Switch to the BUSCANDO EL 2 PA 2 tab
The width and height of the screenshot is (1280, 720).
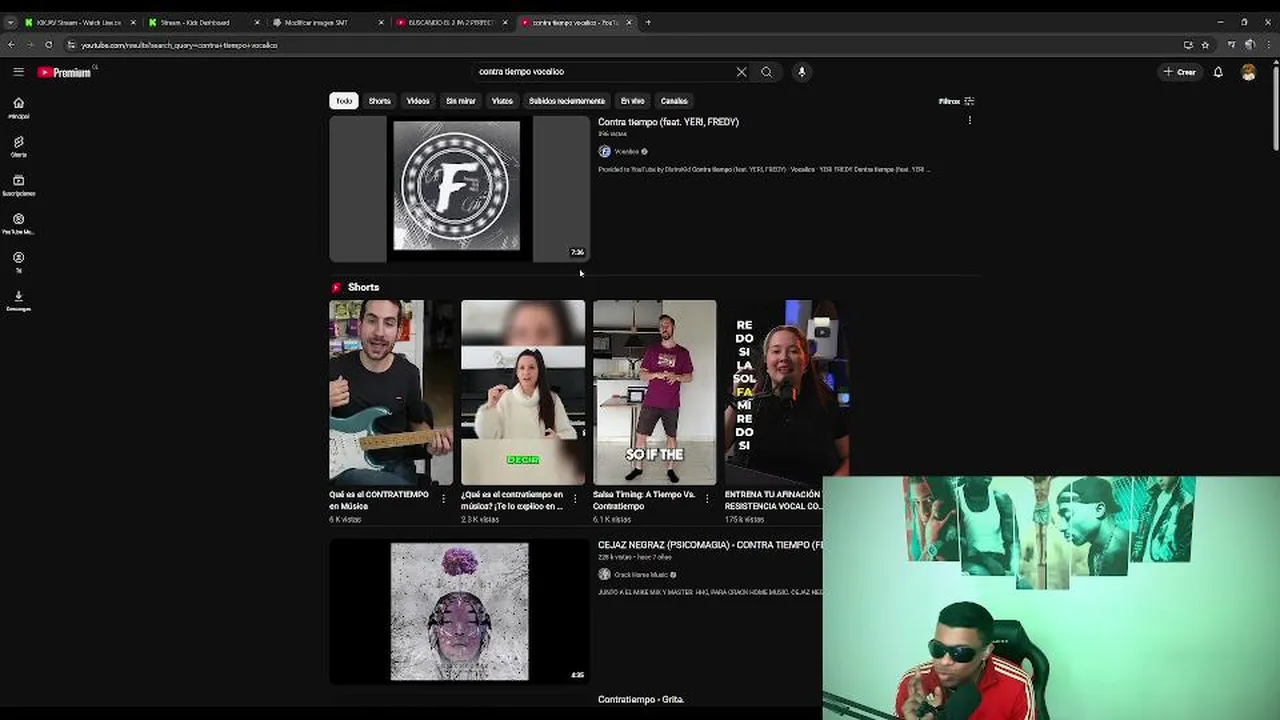coord(450,22)
